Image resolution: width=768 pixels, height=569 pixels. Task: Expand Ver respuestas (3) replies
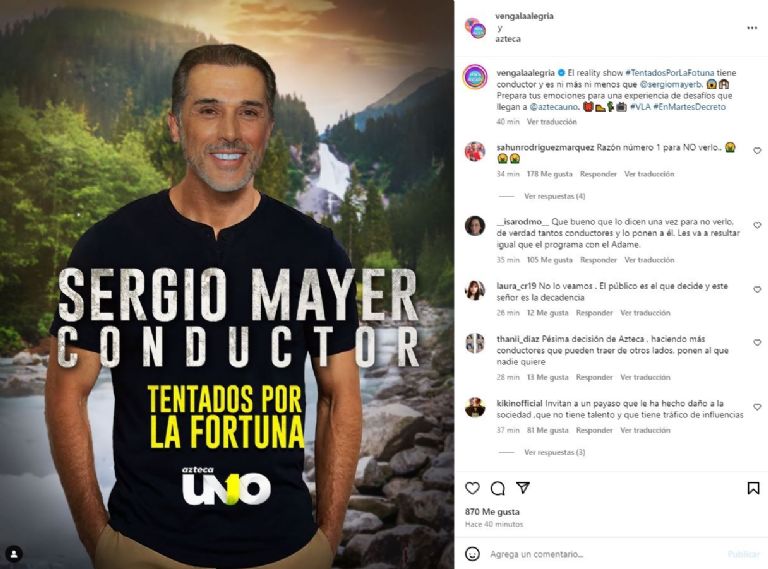[554, 452]
